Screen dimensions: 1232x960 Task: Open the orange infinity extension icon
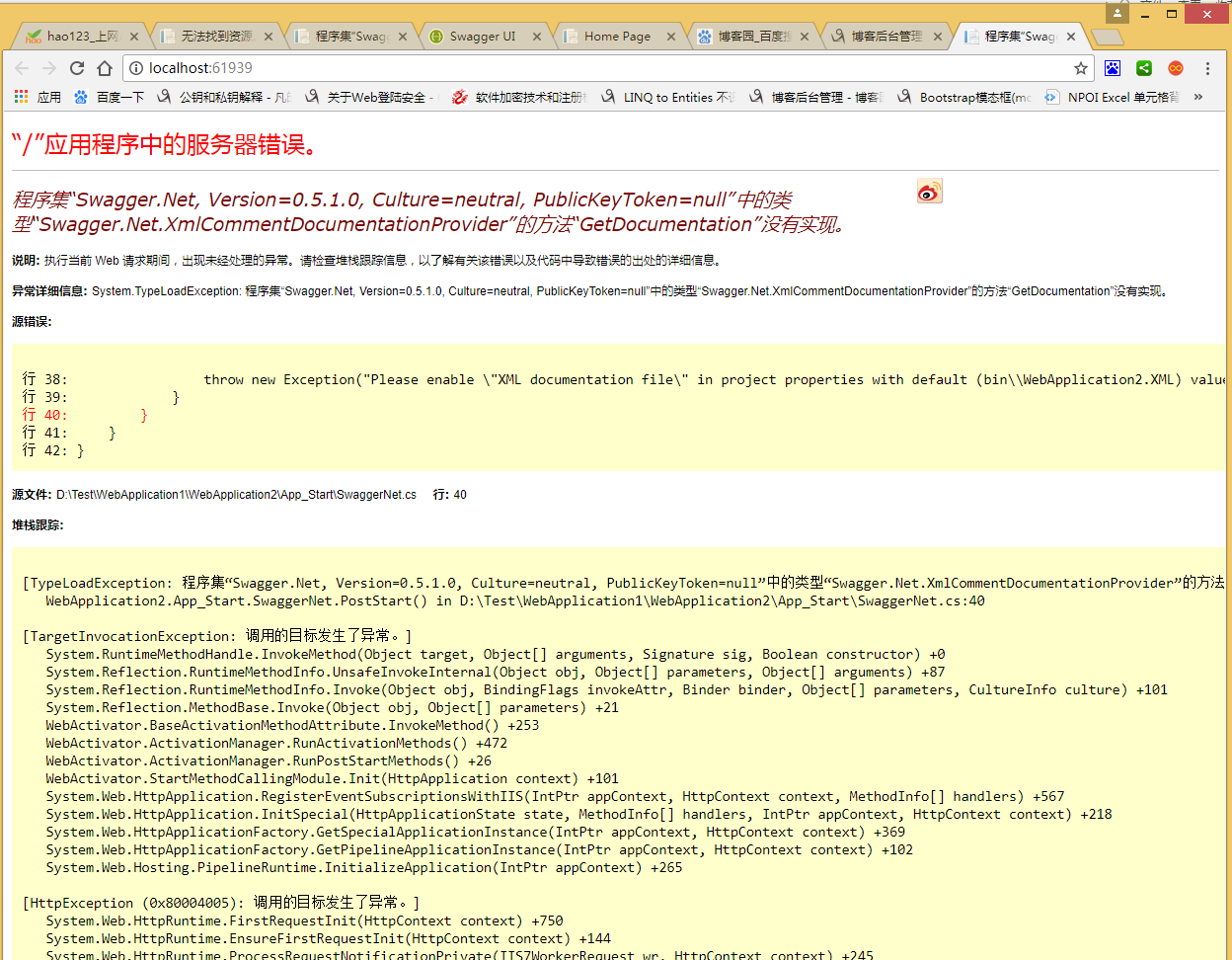(x=1176, y=68)
